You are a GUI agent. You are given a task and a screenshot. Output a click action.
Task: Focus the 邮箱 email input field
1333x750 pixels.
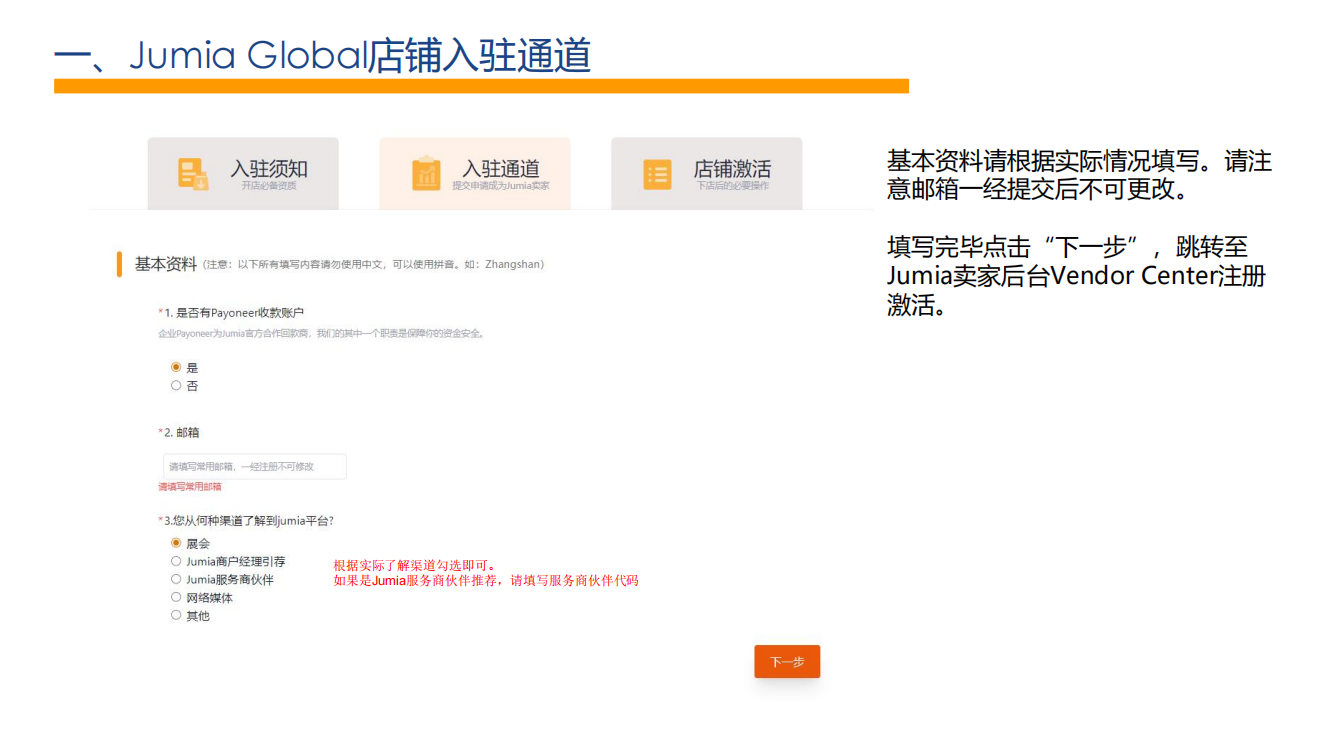tap(255, 466)
